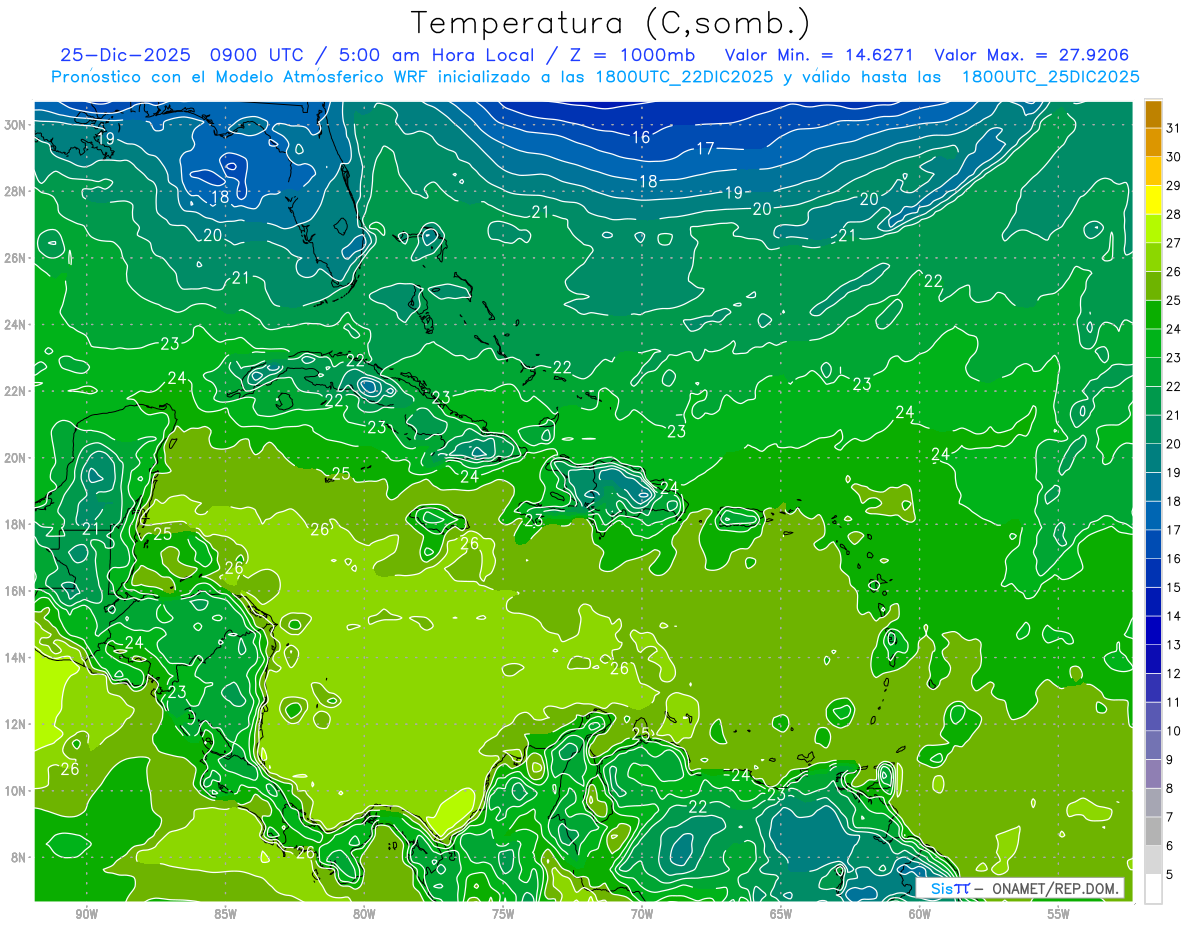Click legend scale label "18"
Viewport: 1200px width, 927px height.
pyautogui.click(x=1174, y=502)
